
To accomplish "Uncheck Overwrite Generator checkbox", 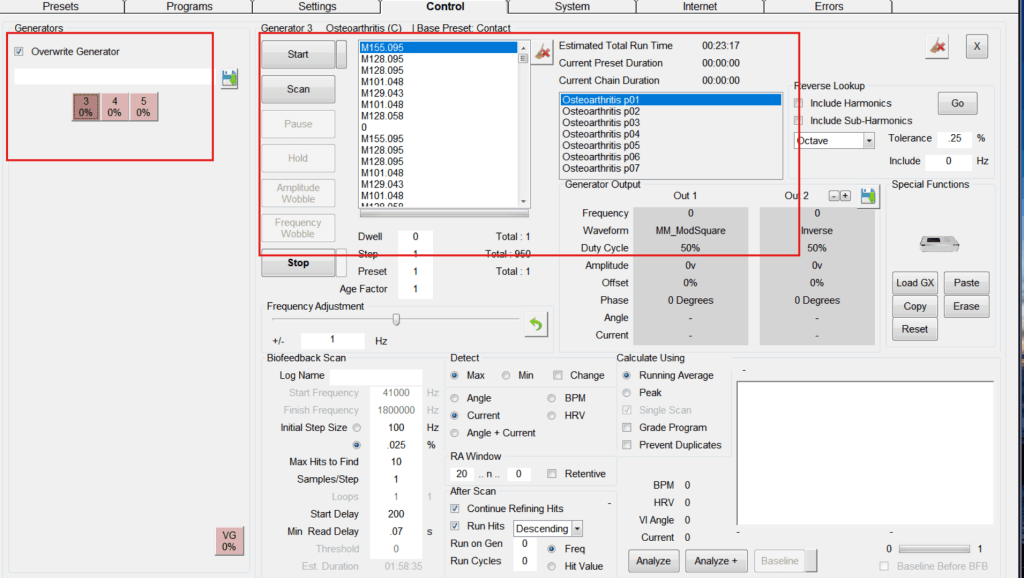I will tap(20, 51).
